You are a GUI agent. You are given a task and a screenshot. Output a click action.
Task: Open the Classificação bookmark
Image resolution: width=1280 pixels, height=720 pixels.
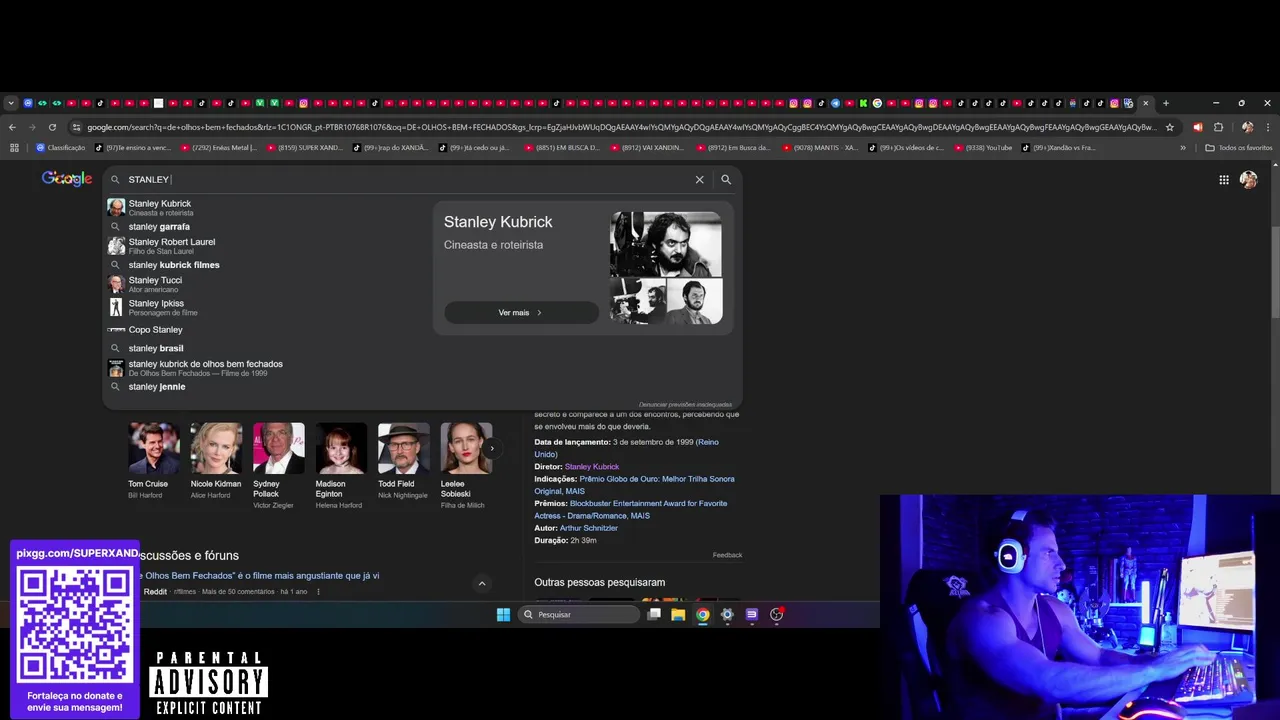coord(60,148)
